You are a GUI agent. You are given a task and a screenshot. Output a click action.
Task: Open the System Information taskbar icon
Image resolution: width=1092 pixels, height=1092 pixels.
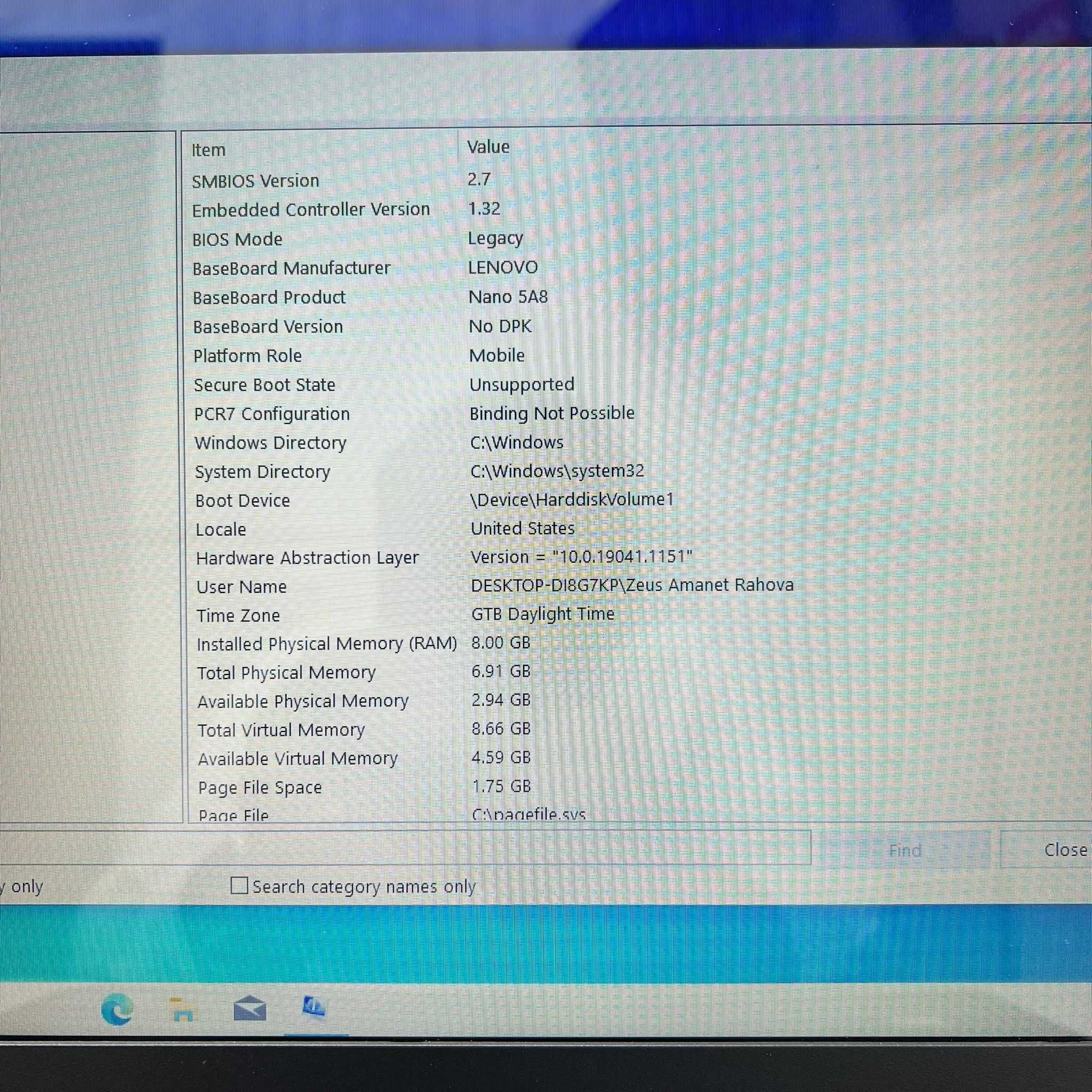[314, 1007]
